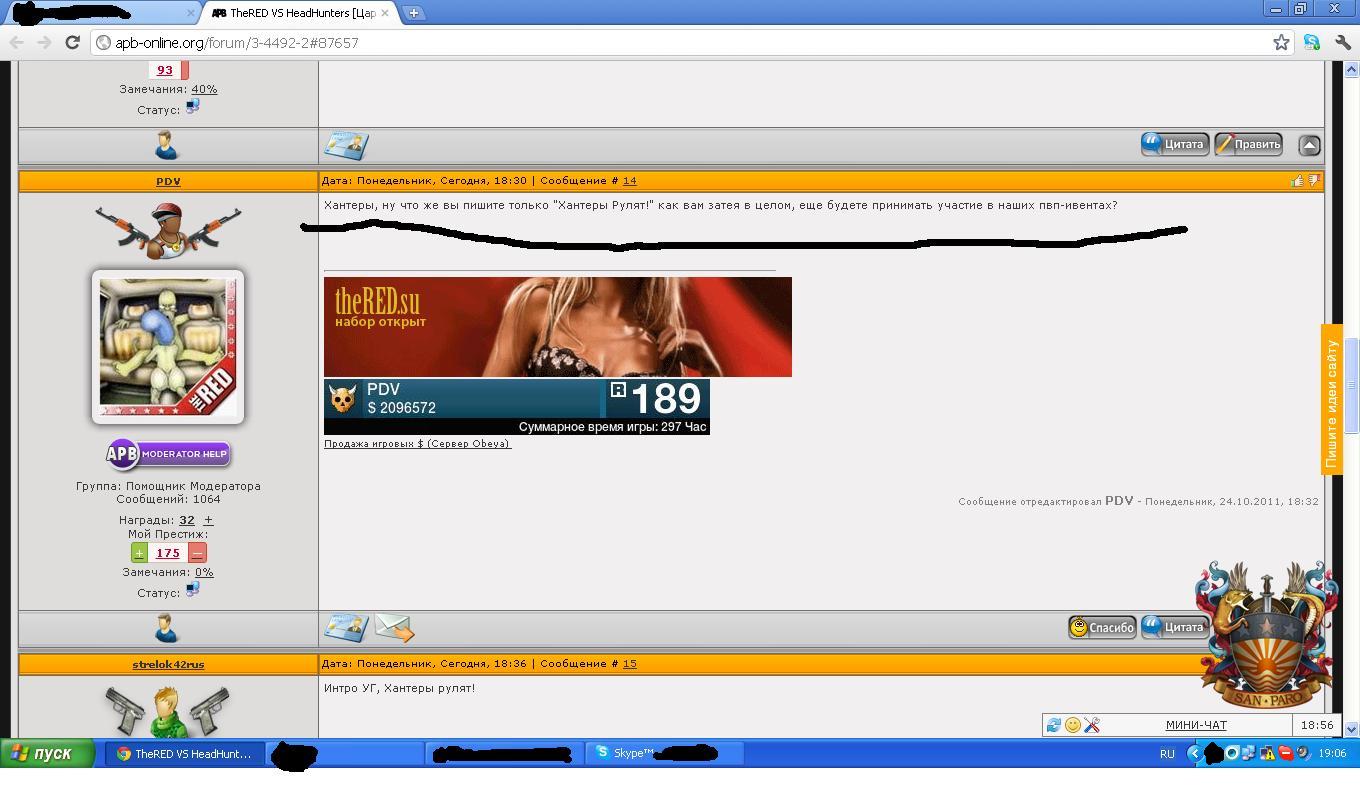Click thumbs-down icon on message 14
This screenshot has height=785, width=1360.
1314,181
